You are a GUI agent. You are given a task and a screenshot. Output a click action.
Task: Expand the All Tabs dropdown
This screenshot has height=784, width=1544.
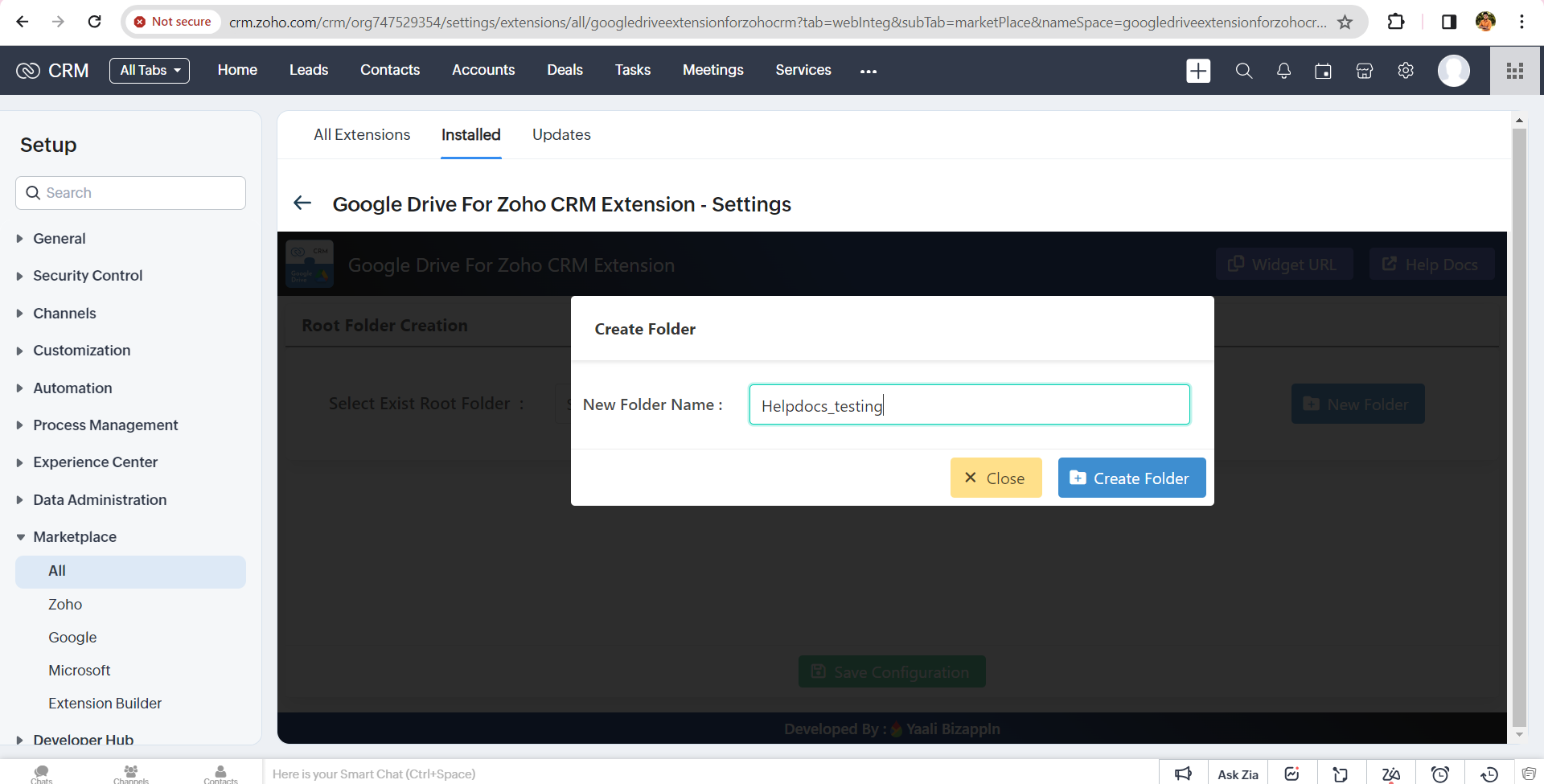150,71
